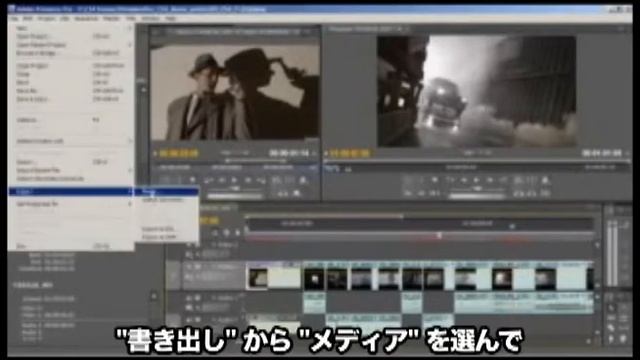
Task: Click the Program monitor yellow current timecode
Action: 350,153
